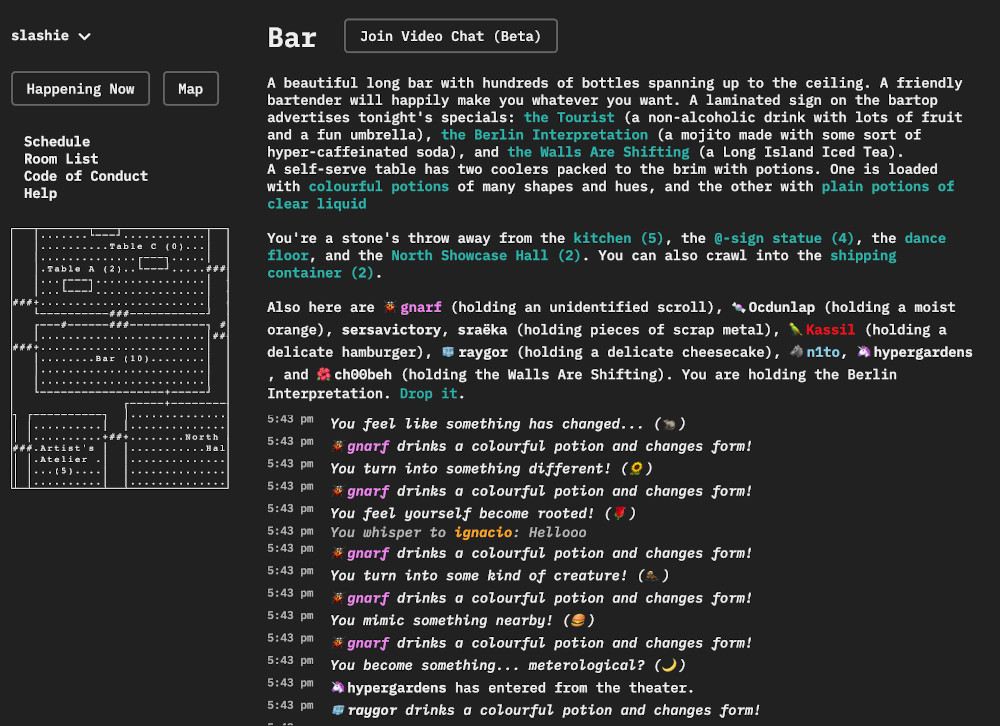Click the Happening Now button

[80, 89]
